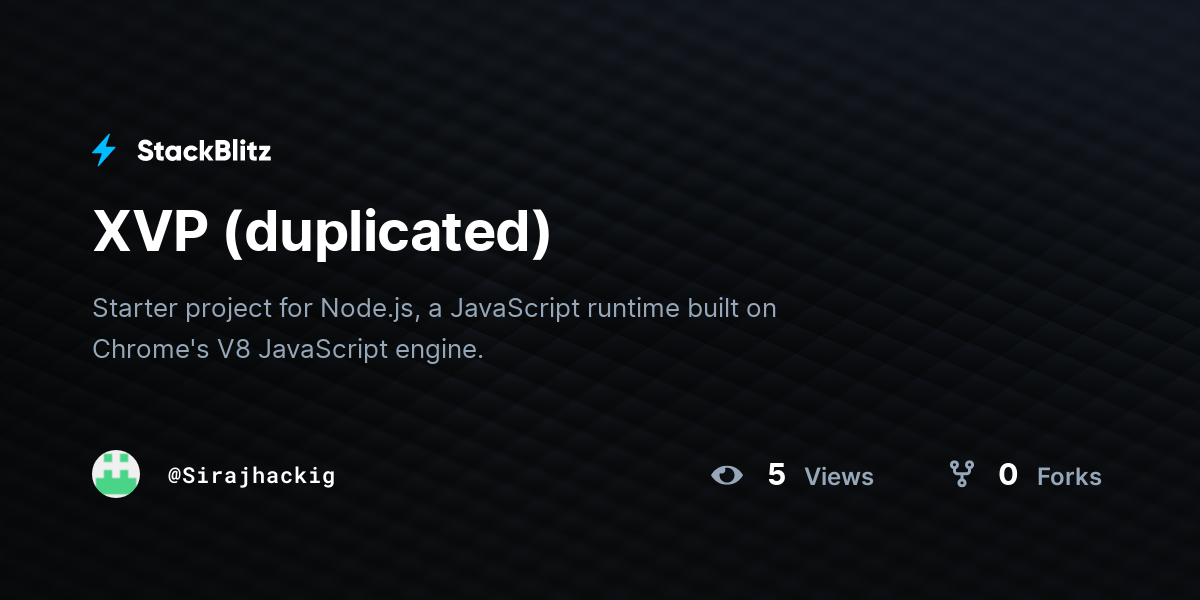The width and height of the screenshot is (1200, 600).
Task: Click the StackBlitz lightning bolt logo
Action: (104, 151)
